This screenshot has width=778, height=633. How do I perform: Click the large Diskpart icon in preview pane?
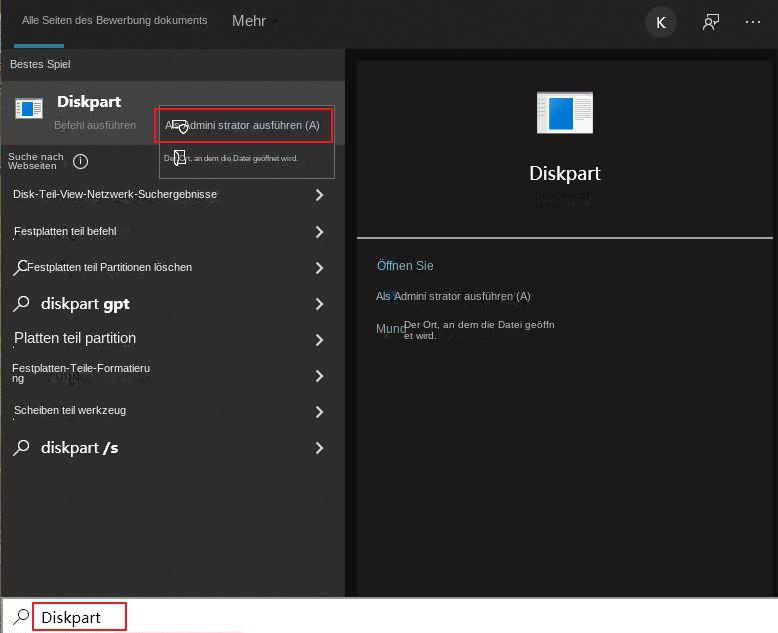click(x=564, y=111)
